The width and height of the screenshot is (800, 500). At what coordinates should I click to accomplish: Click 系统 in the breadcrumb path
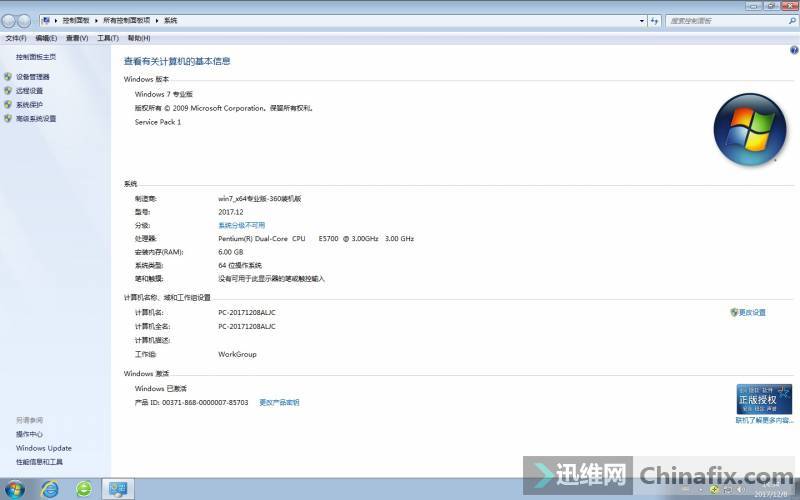pos(170,20)
